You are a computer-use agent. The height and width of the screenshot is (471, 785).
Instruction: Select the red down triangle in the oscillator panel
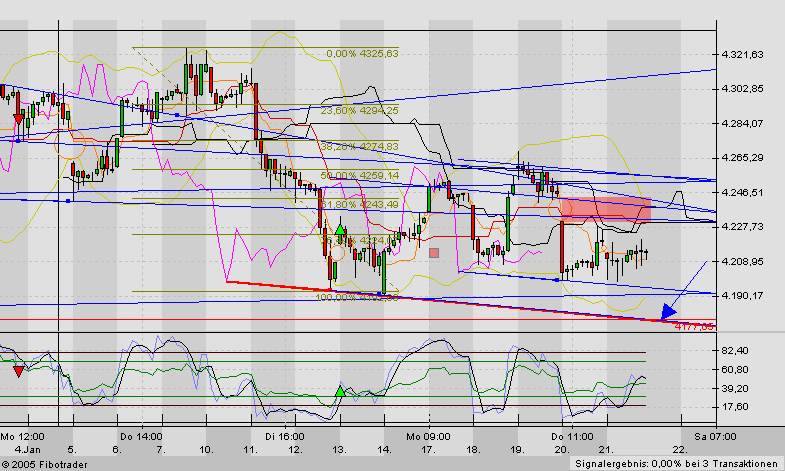point(19,371)
